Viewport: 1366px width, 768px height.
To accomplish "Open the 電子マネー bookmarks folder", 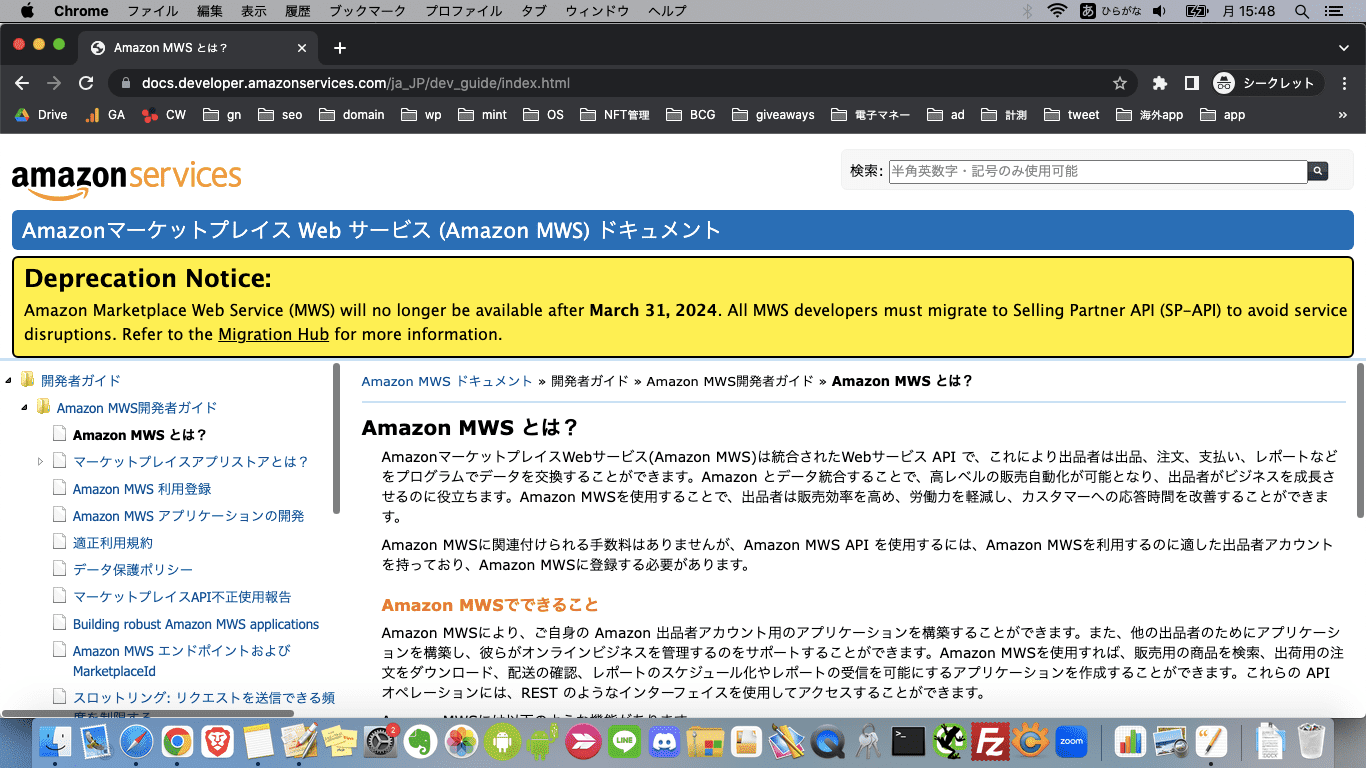I will pos(870,115).
